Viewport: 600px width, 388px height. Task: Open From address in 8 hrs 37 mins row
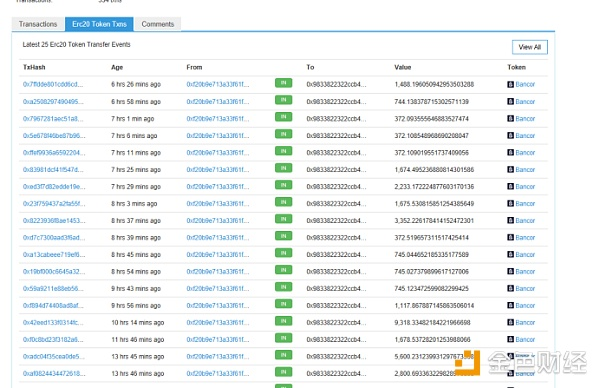(x=218, y=220)
